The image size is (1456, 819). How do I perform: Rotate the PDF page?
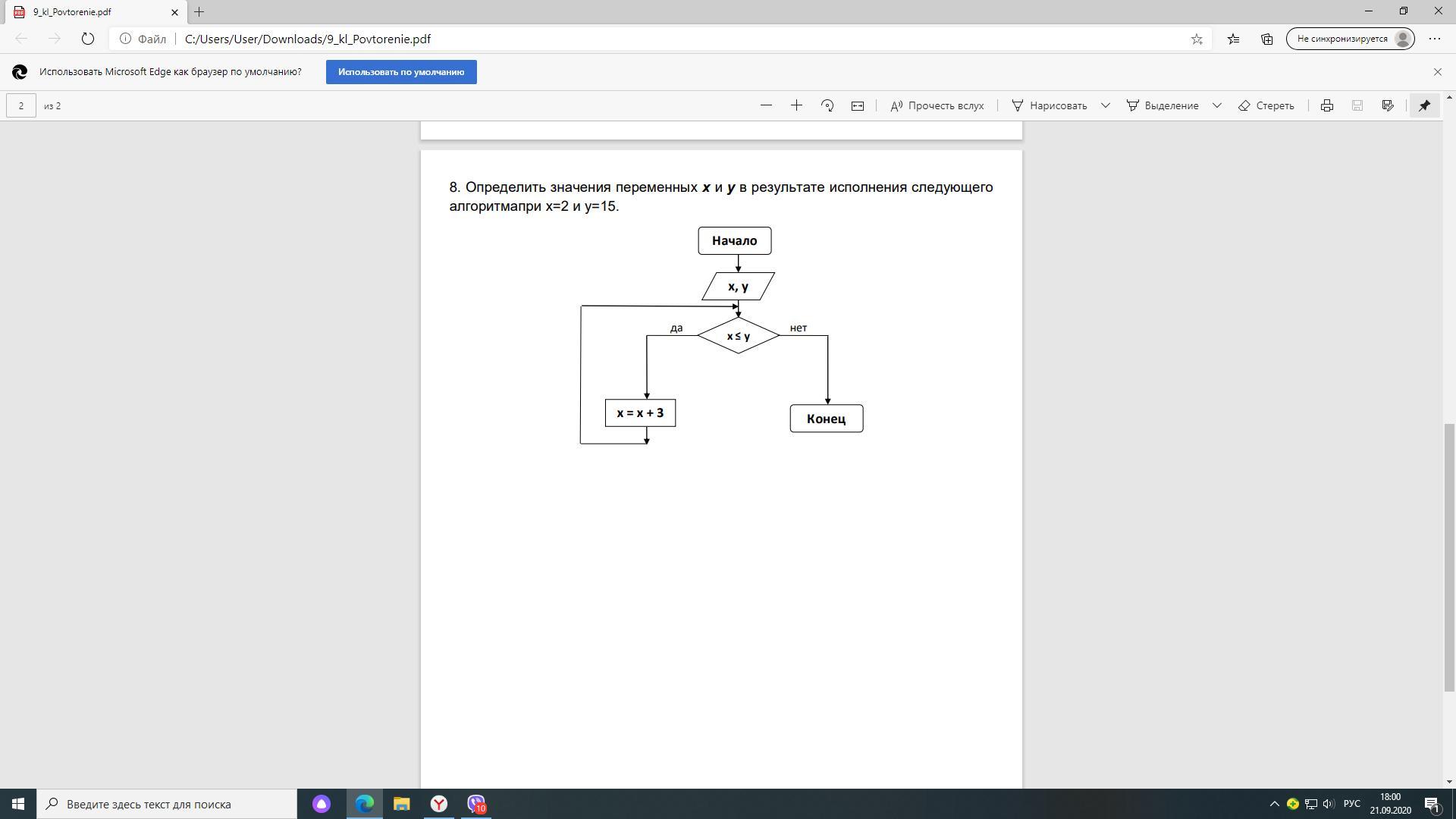tap(827, 105)
